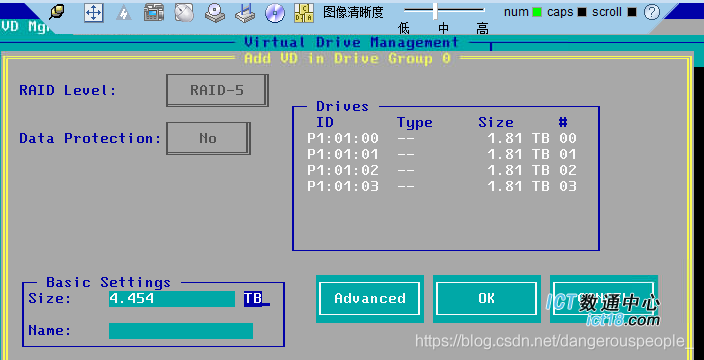
Task: Click the pin icon on the KVM toolbar
Action: click(57, 13)
